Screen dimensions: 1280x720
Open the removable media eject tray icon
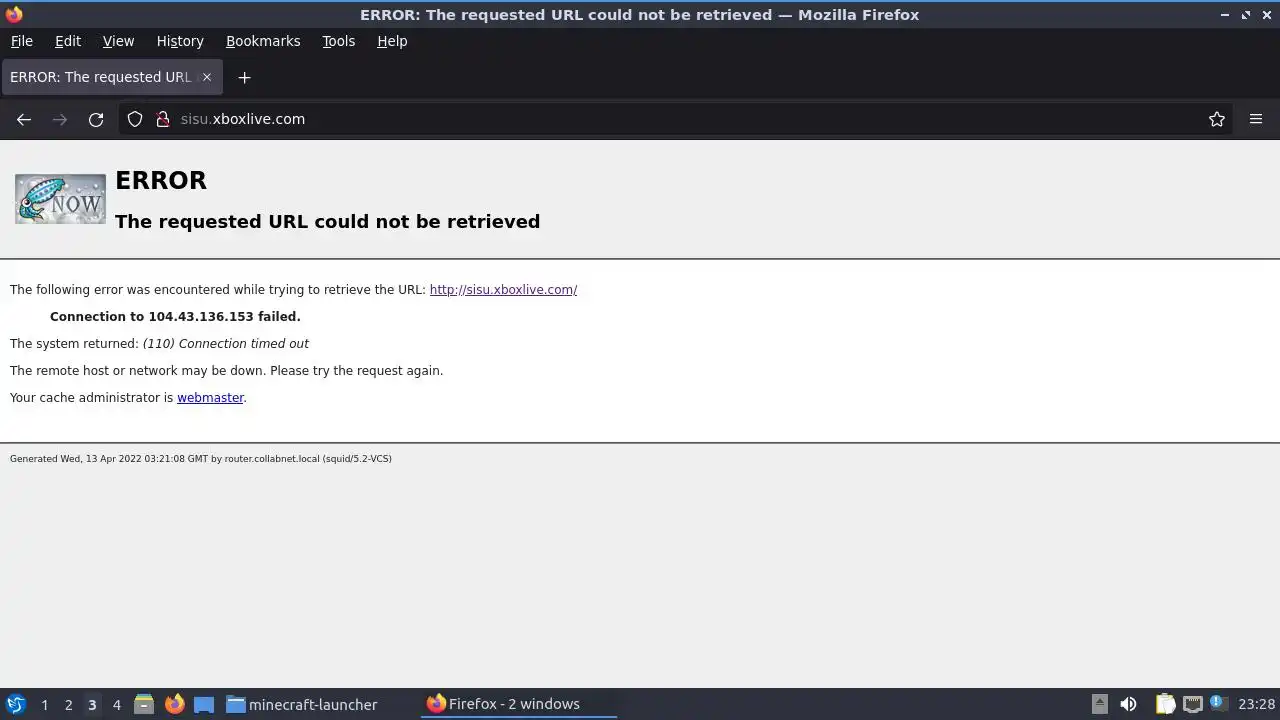coord(1100,704)
